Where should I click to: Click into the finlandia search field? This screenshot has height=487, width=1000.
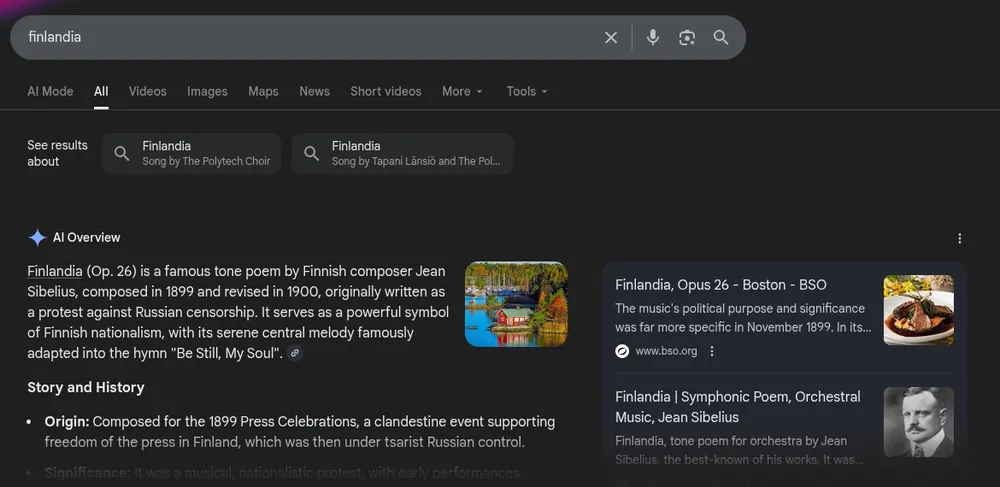point(300,37)
